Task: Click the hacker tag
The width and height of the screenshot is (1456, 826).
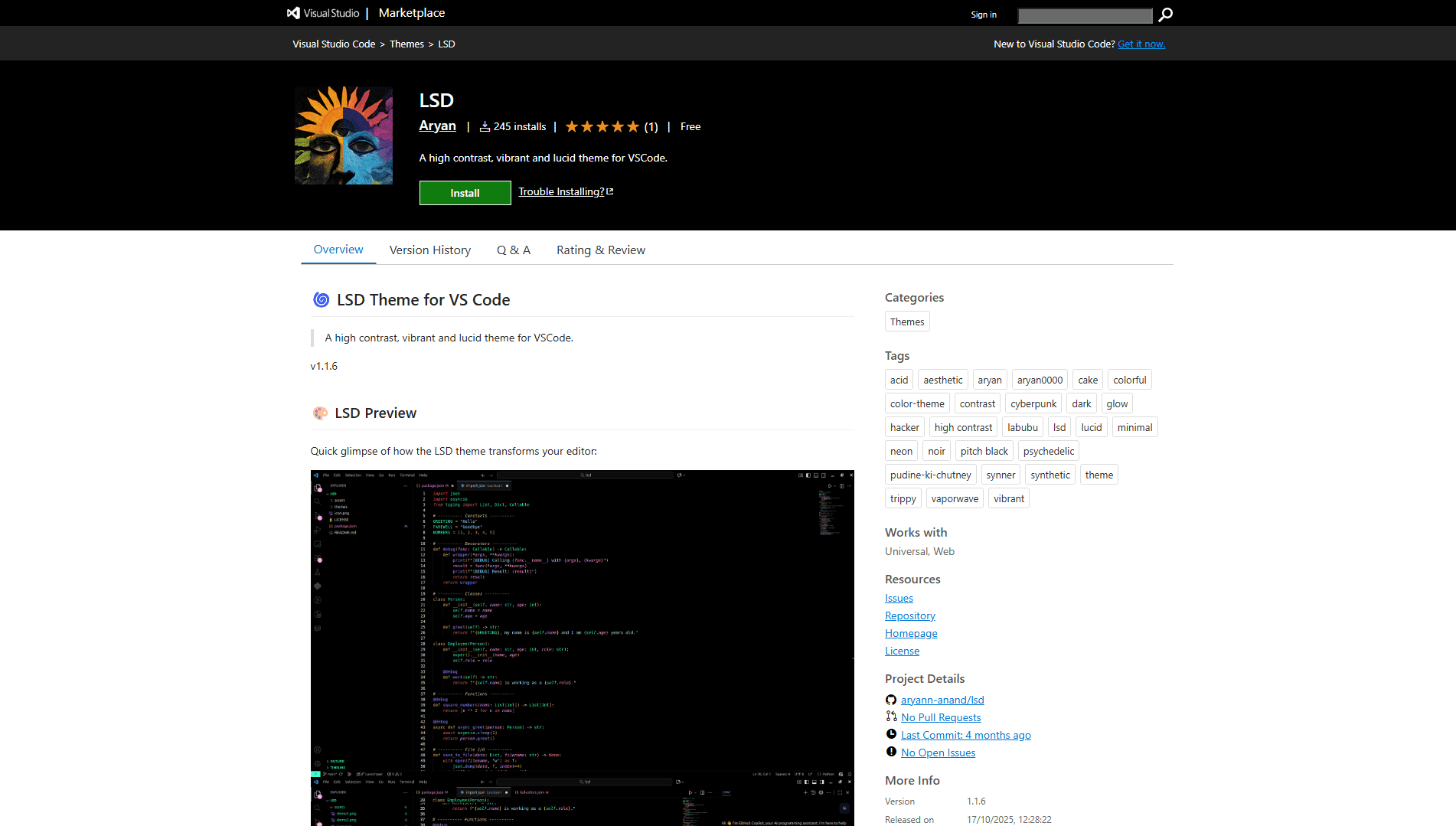Action: coord(905,427)
